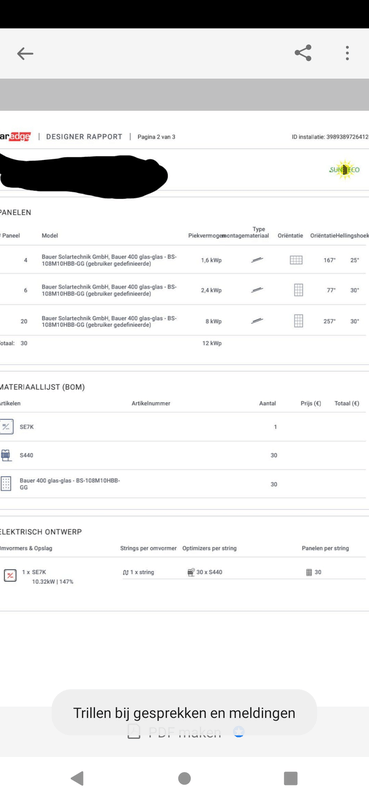
Task: Click 'Pagina 2 van 3' page indicator
Action: (156, 137)
